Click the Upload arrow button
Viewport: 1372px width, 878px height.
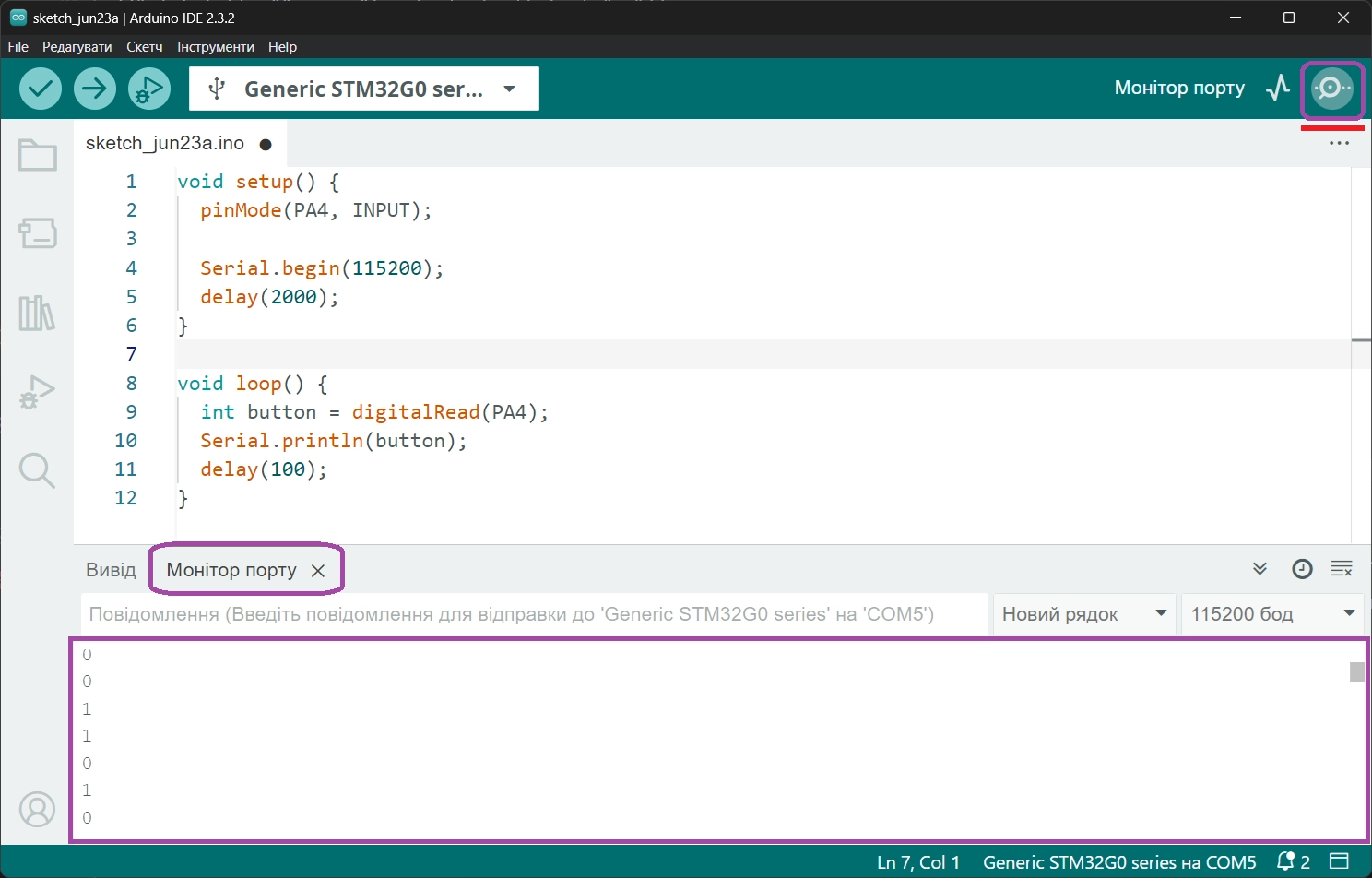click(95, 89)
